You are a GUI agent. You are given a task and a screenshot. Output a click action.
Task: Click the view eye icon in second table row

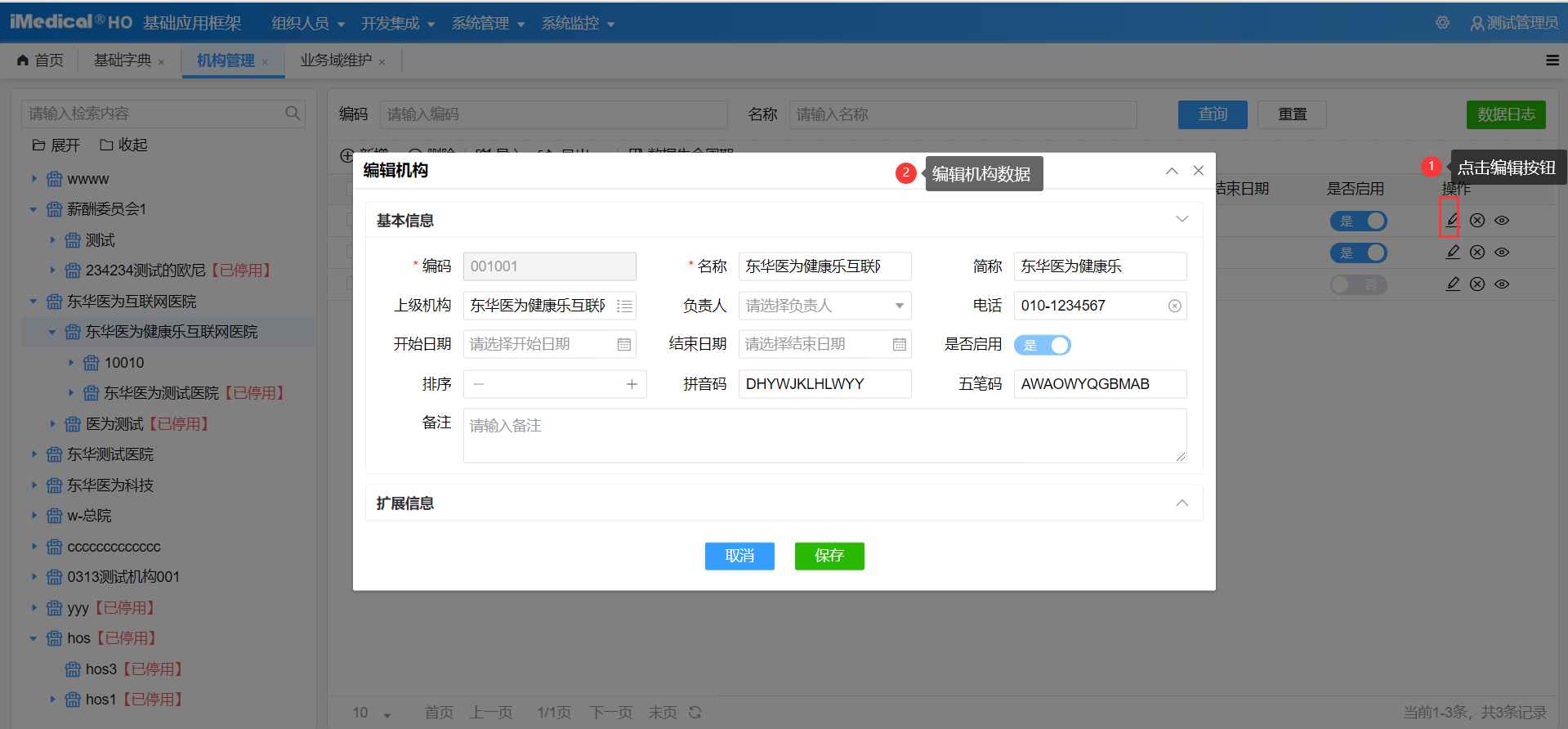(x=1502, y=252)
